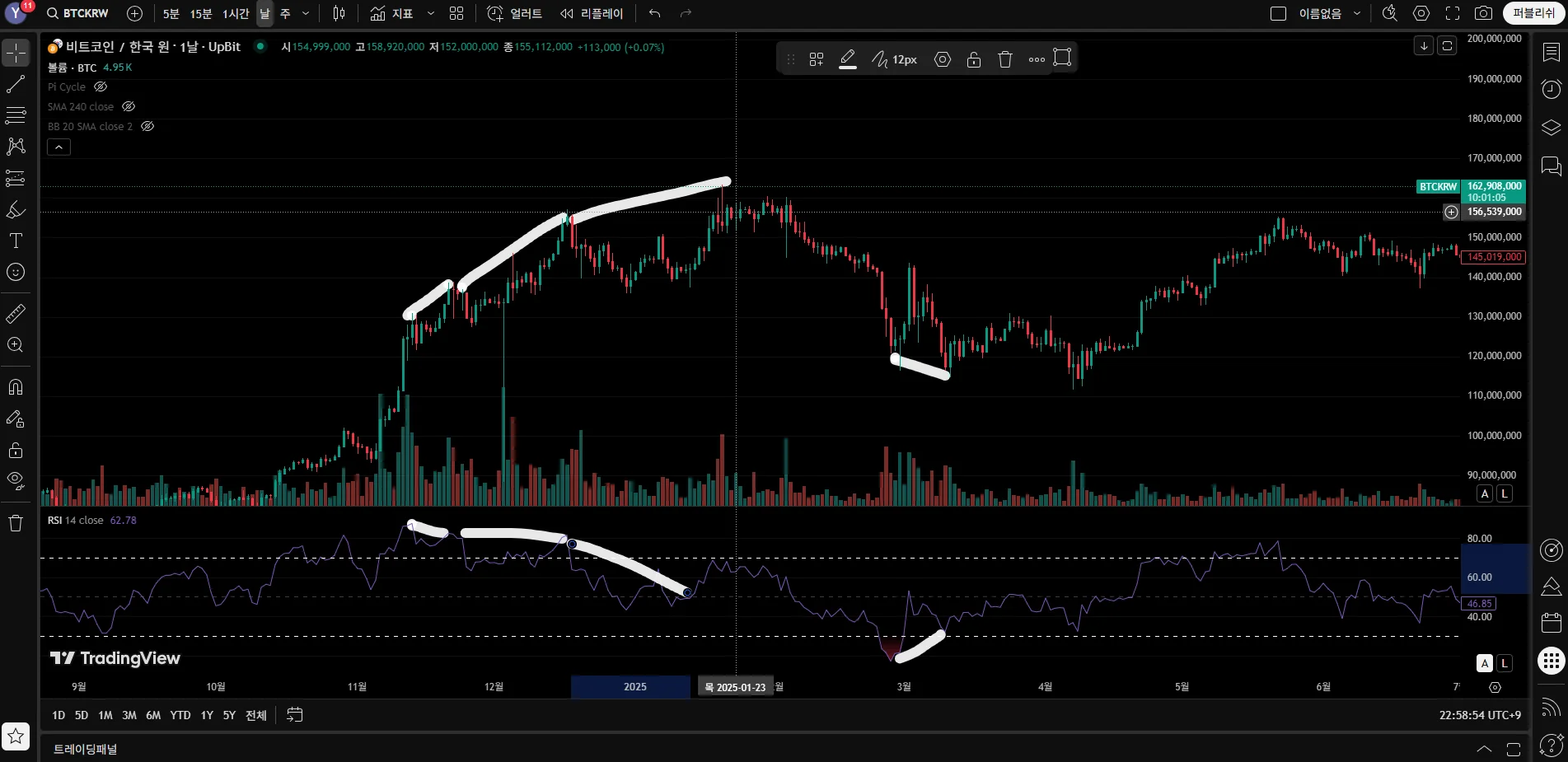Open the quick search icon

pos(1390,13)
